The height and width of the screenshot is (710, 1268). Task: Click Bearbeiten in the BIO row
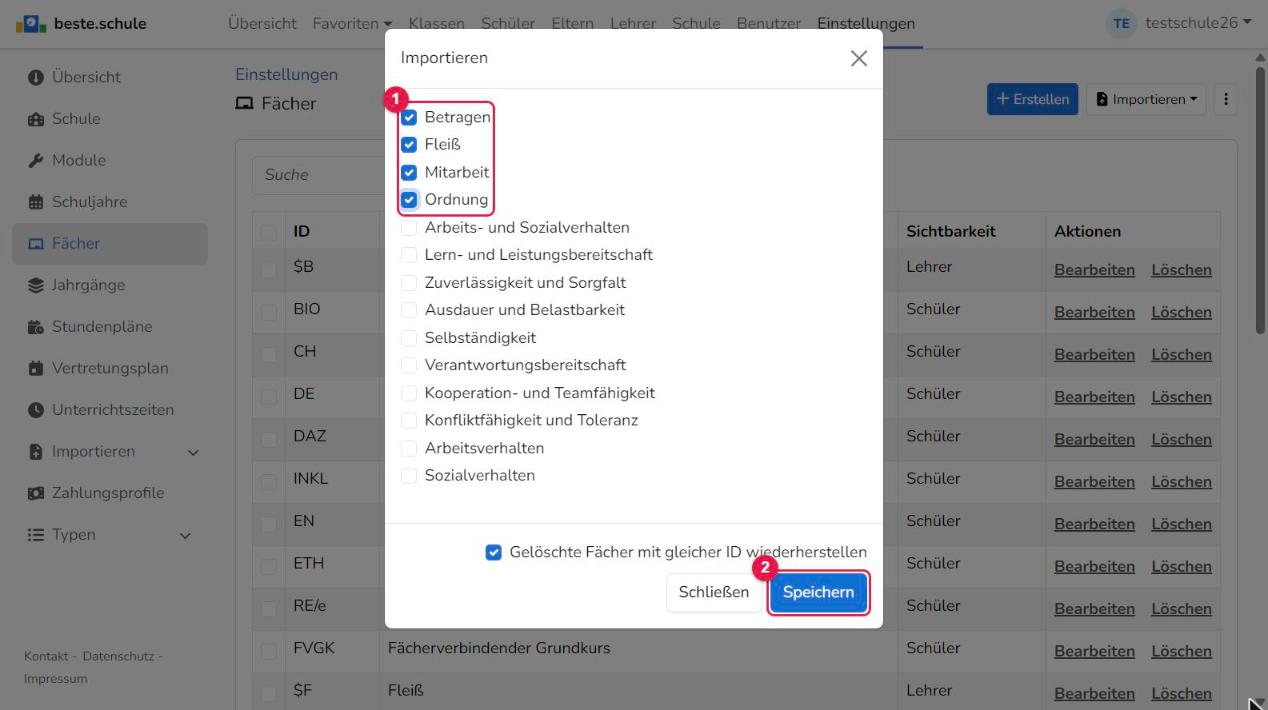click(x=1094, y=312)
